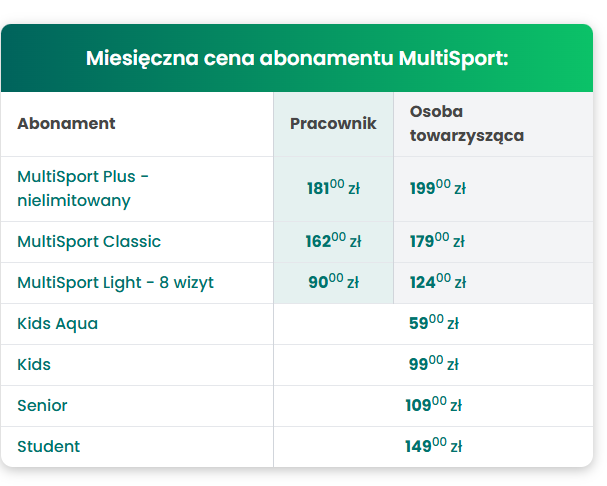Select the 109 zł Senior price

tap(433, 406)
